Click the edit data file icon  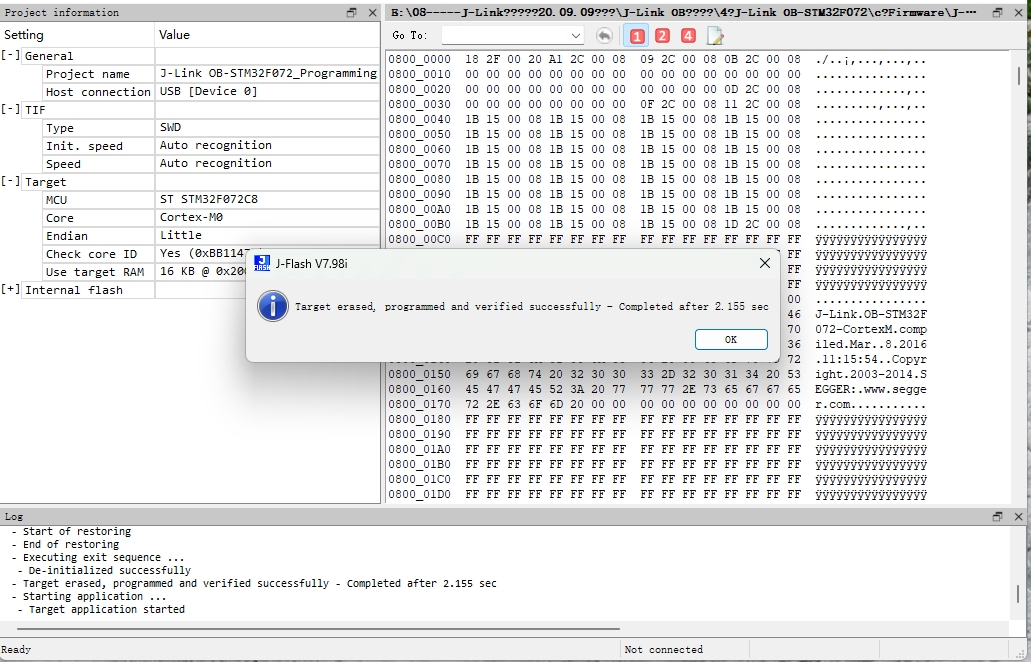pyautogui.click(x=715, y=35)
